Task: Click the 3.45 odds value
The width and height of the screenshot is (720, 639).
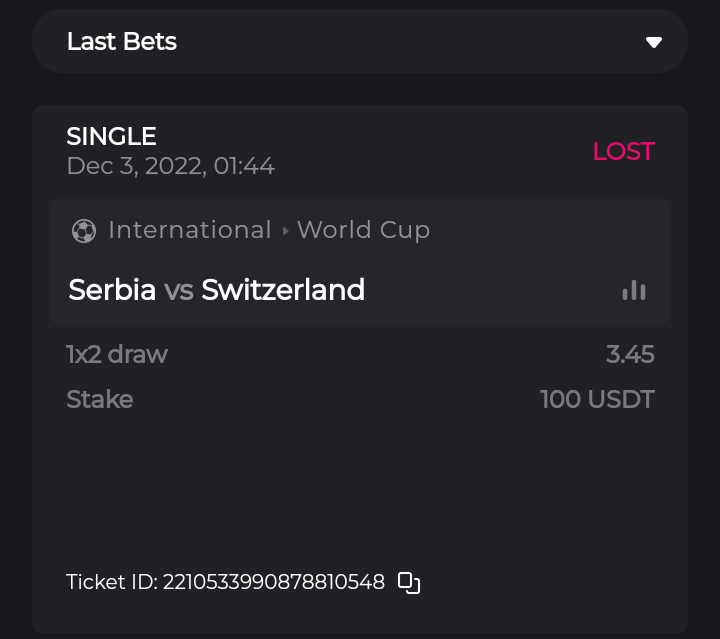Action: [x=630, y=354]
